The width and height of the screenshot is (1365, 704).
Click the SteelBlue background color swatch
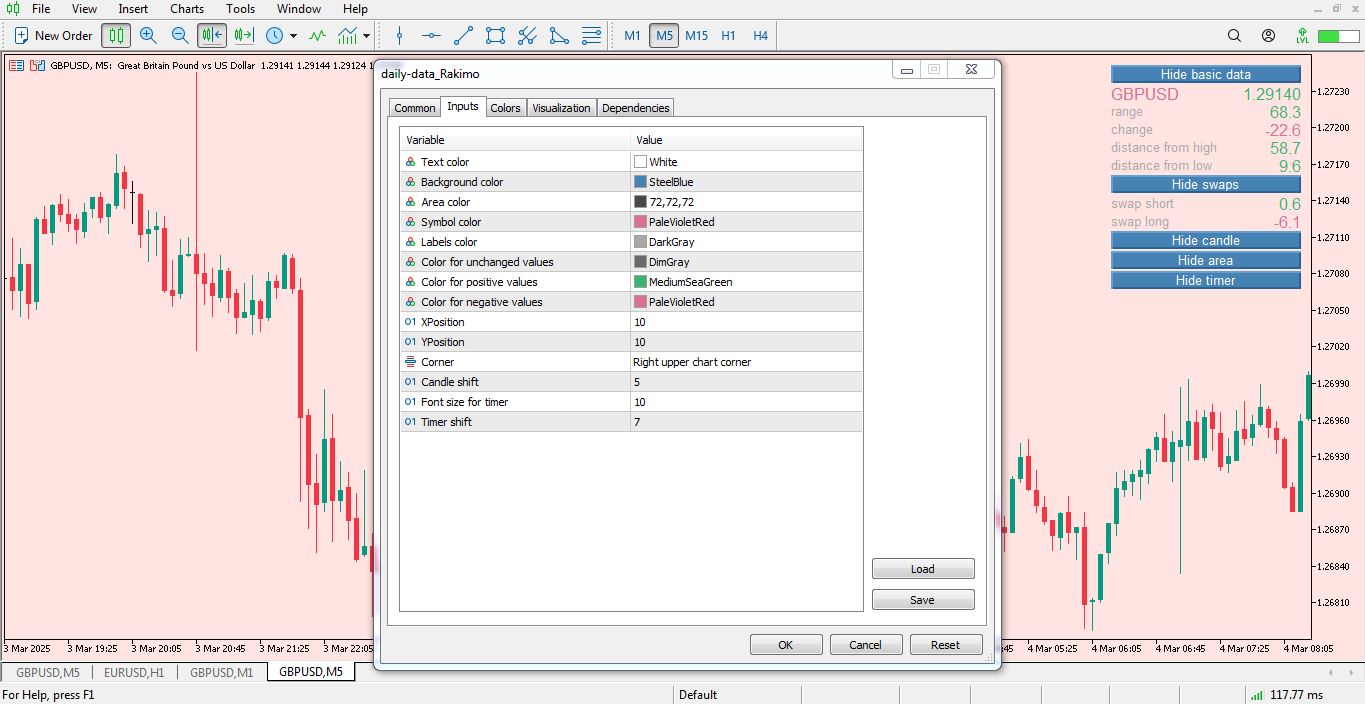pyautogui.click(x=641, y=181)
